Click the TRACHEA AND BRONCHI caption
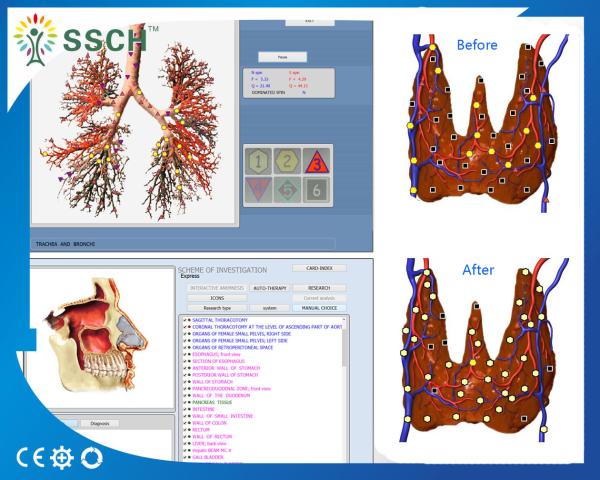This screenshot has width=600, height=480. tap(65, 244)
